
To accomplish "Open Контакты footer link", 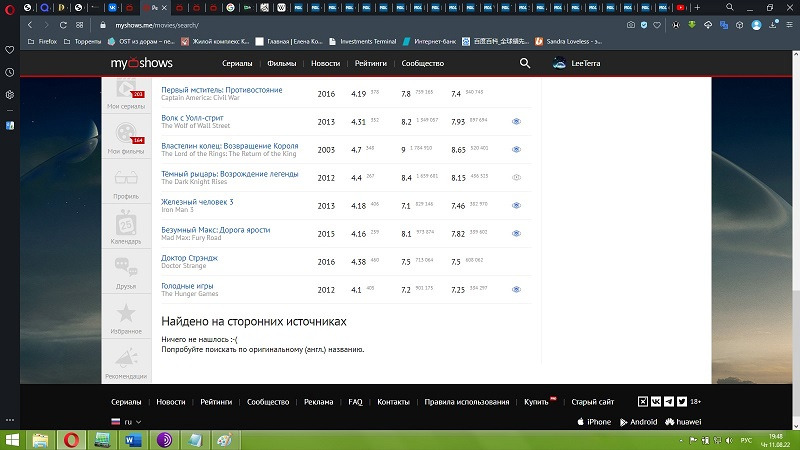I will pos(393,402).
